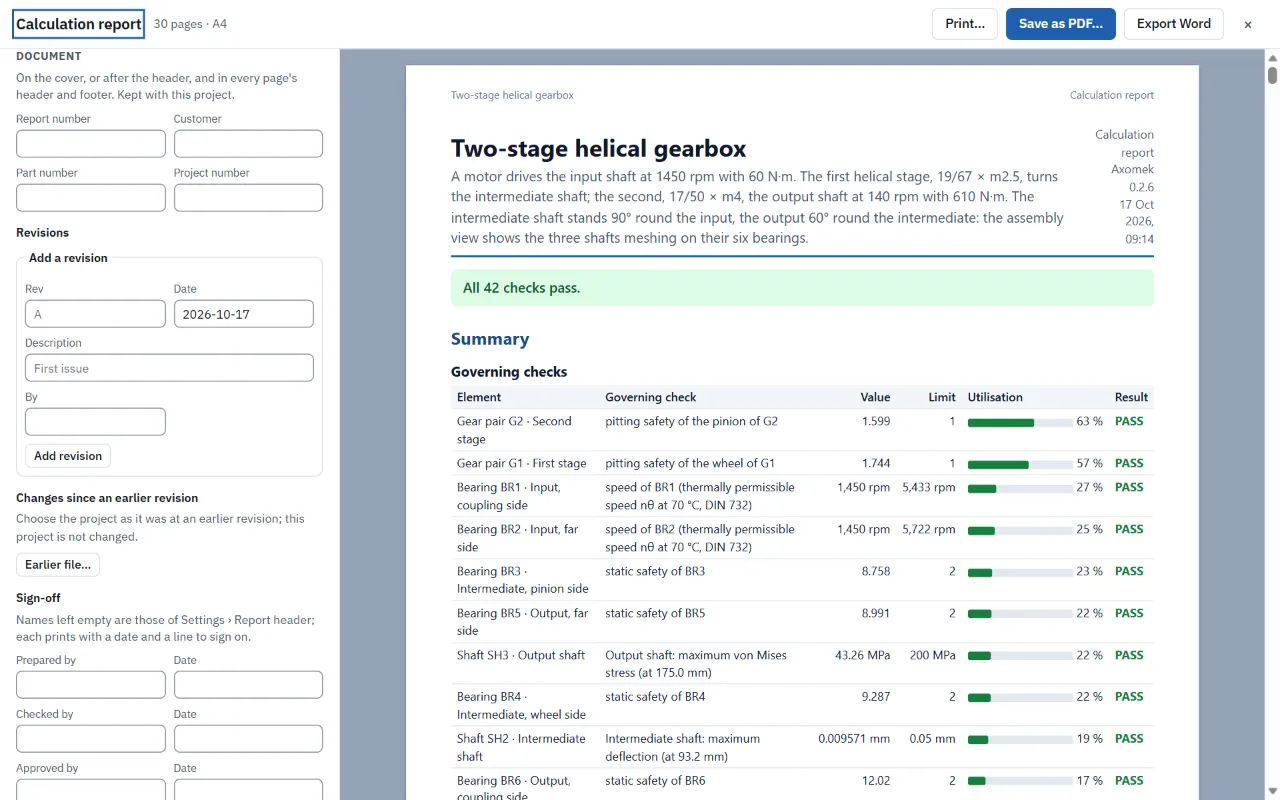
Task: Click the '30 pages · A4' page count text
Action: [190, 24]
